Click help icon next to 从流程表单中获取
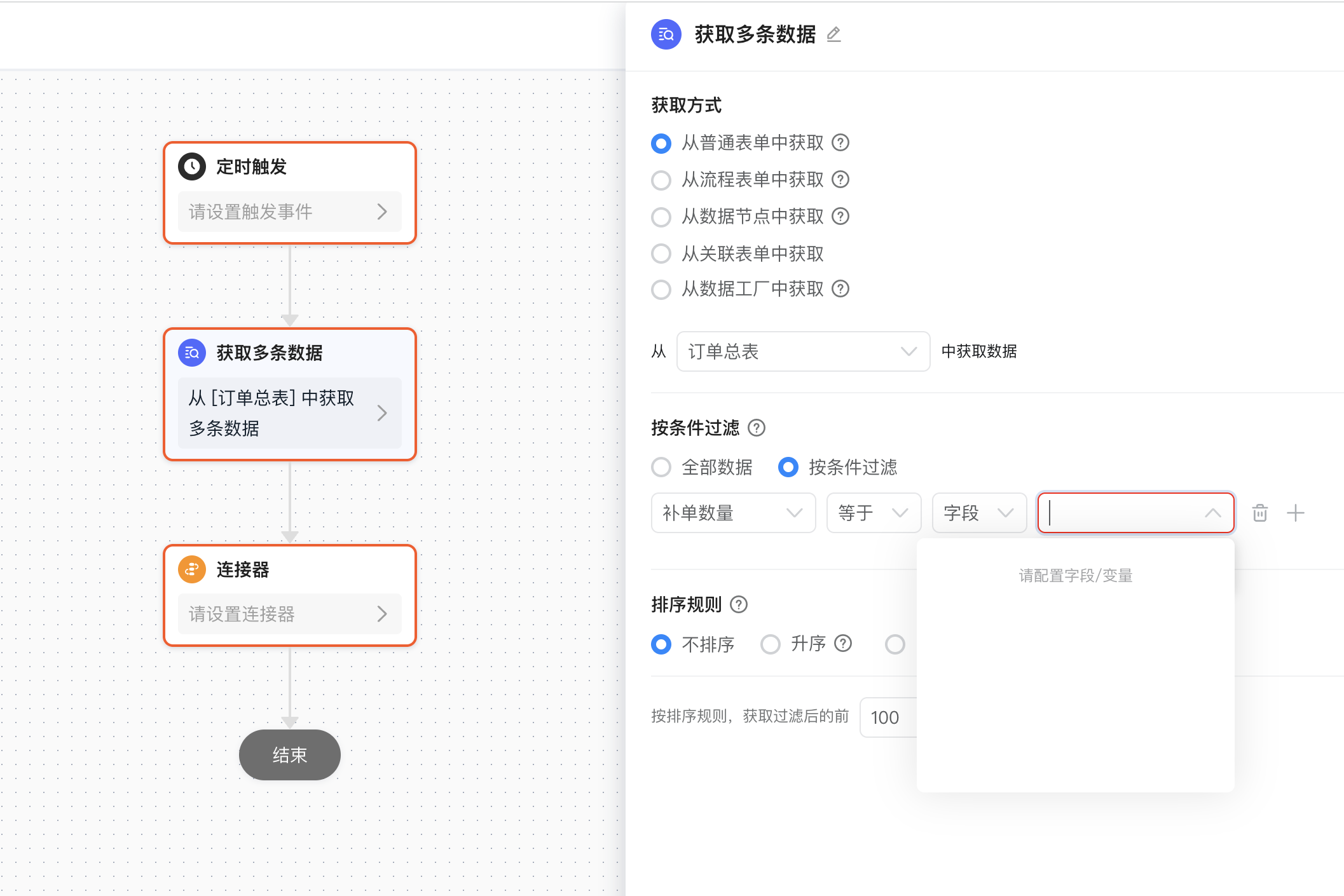 pos(840,179)
